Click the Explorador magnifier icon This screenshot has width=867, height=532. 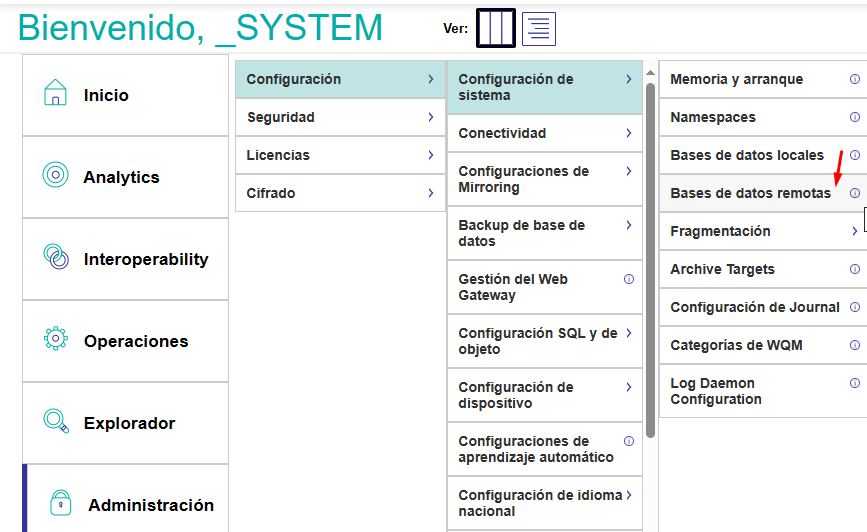click(56, 422)
